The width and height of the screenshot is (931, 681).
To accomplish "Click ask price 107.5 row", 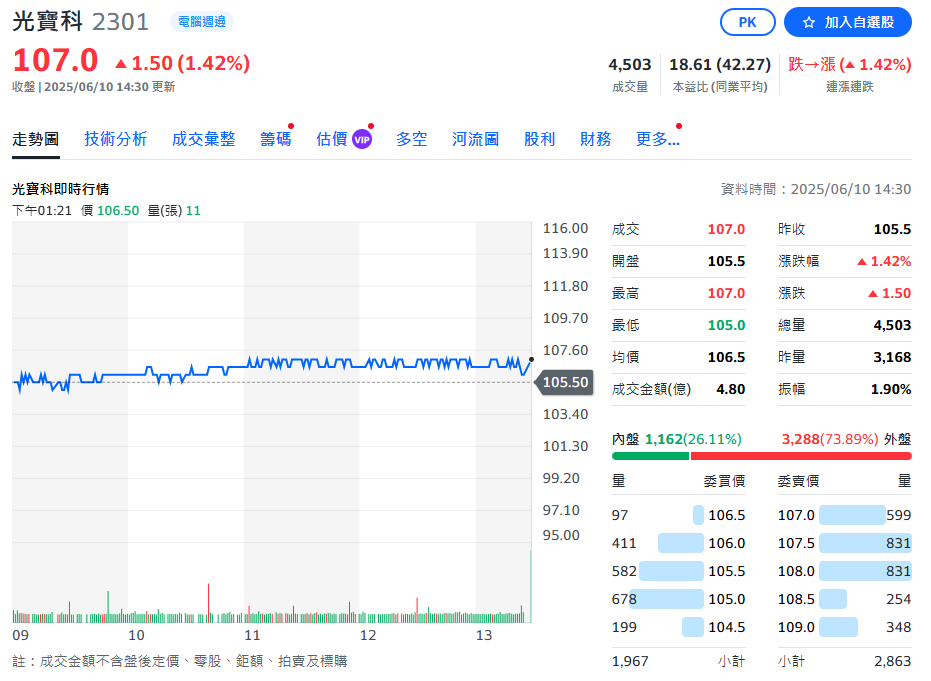I will pyautogui.click(x=844, y=543).
